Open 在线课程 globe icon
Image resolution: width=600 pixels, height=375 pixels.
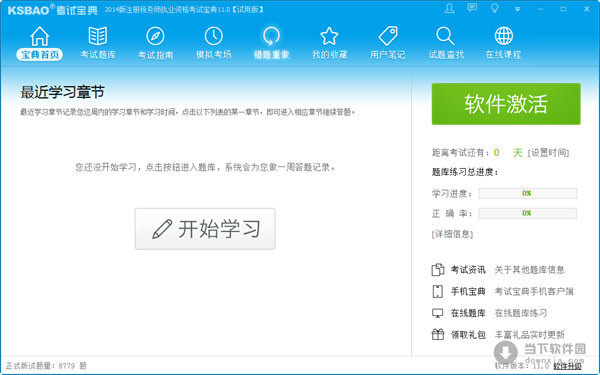pos(504,36)
